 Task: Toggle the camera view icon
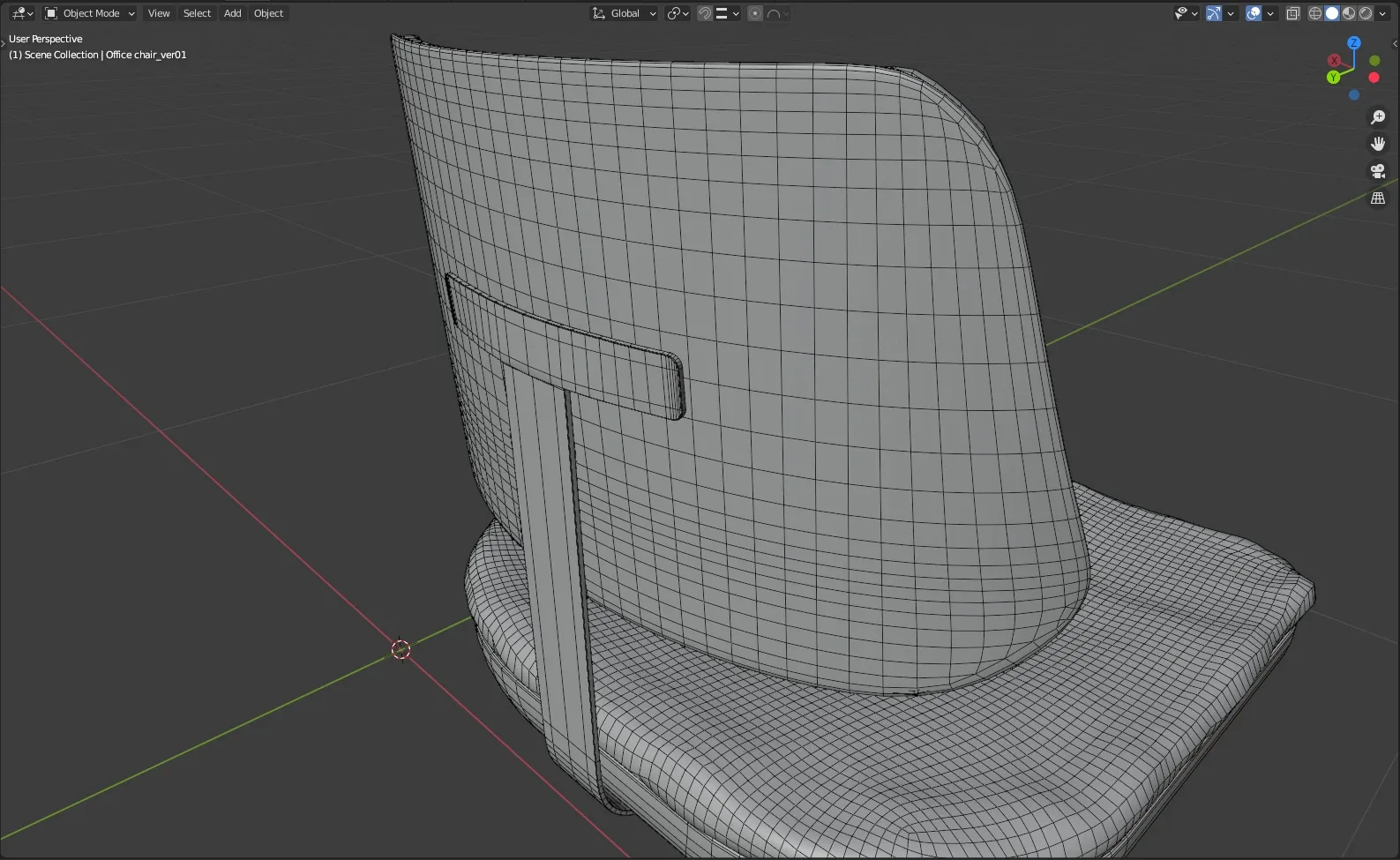[1378, 171]
